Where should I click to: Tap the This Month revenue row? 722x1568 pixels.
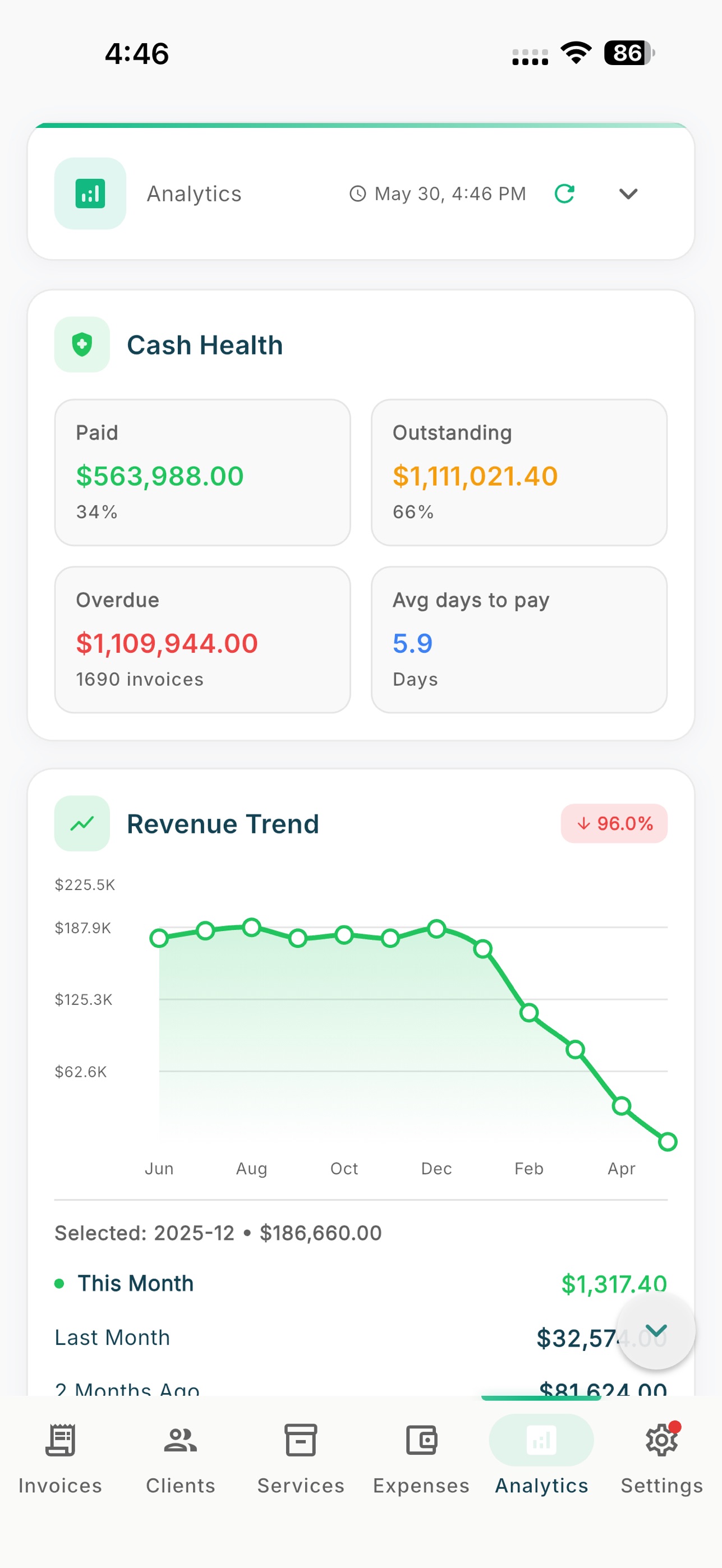tap(361, 1284)
